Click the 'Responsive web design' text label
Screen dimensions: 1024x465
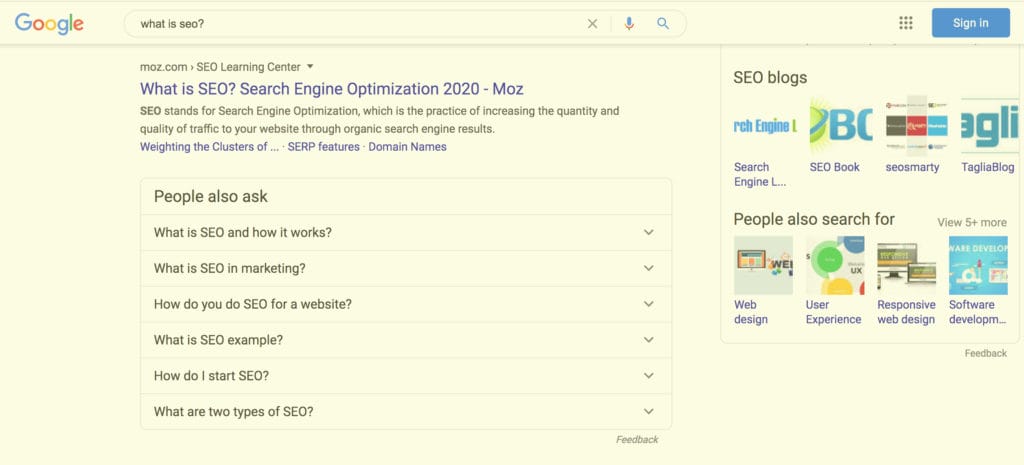pyautogui.click(x=906, y=312)
